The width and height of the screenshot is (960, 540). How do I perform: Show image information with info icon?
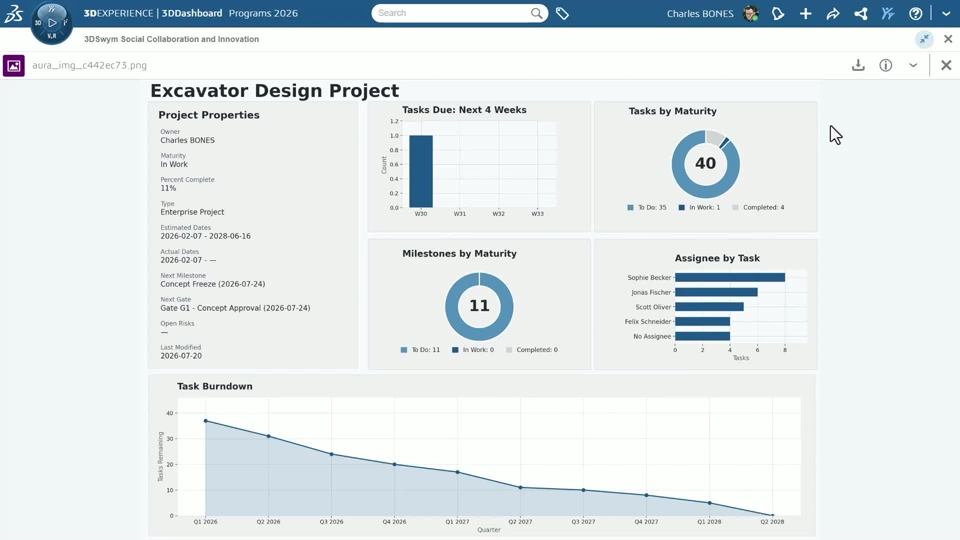coord(885,65)
